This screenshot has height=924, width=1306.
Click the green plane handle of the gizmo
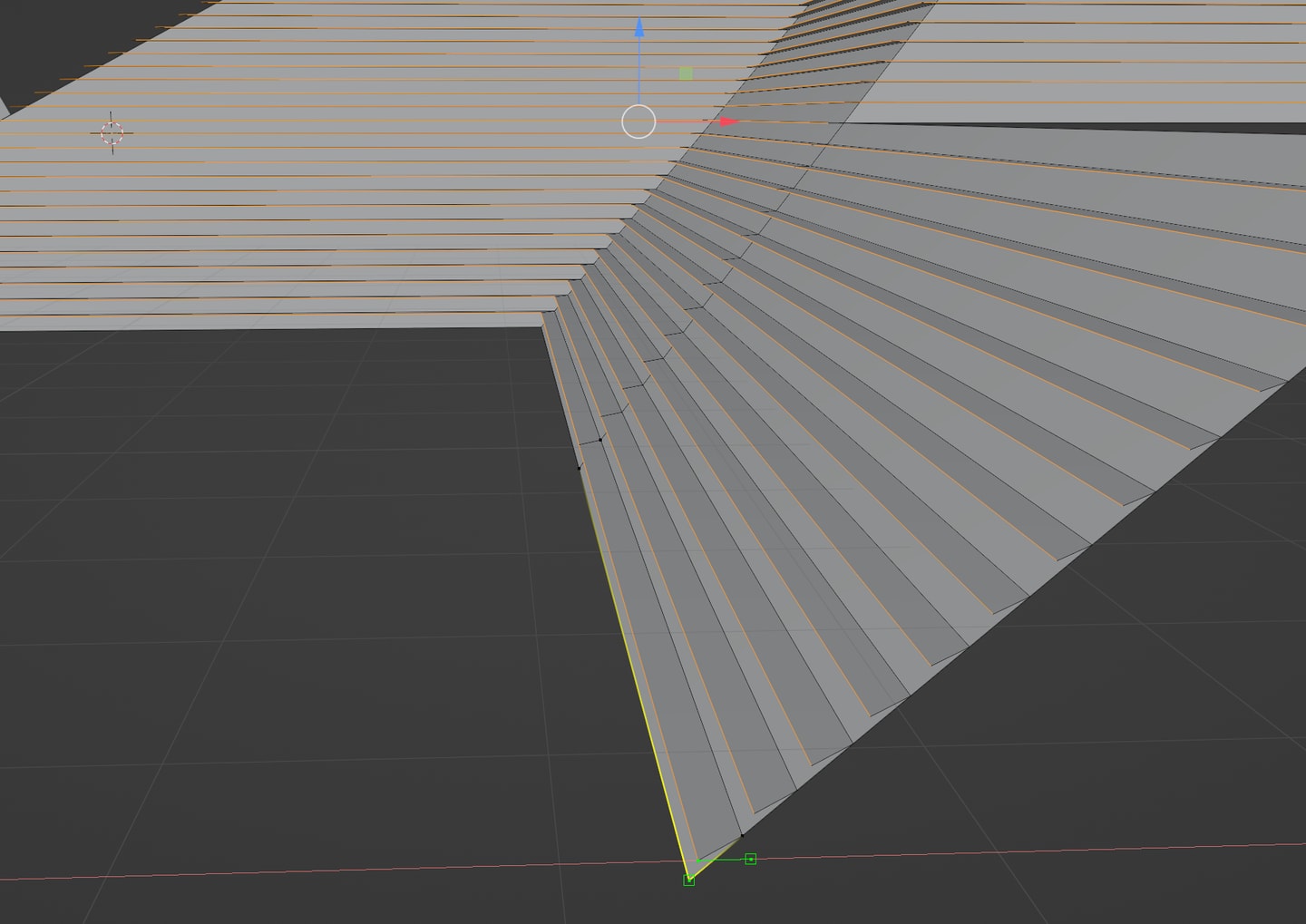[x=686, y=73]
